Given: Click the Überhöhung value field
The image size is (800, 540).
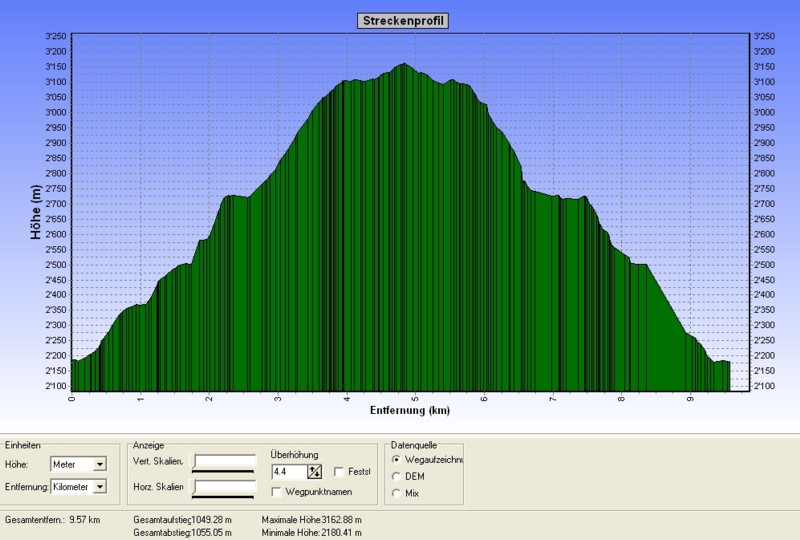Looking at the screenshot, I should pyautogui.click(x=288, y=471).
